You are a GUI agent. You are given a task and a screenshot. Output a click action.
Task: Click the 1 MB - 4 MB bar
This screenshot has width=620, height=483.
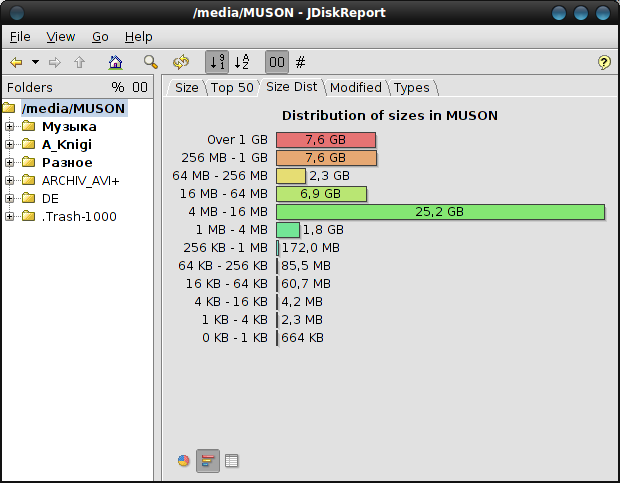[x=287, y=230]
